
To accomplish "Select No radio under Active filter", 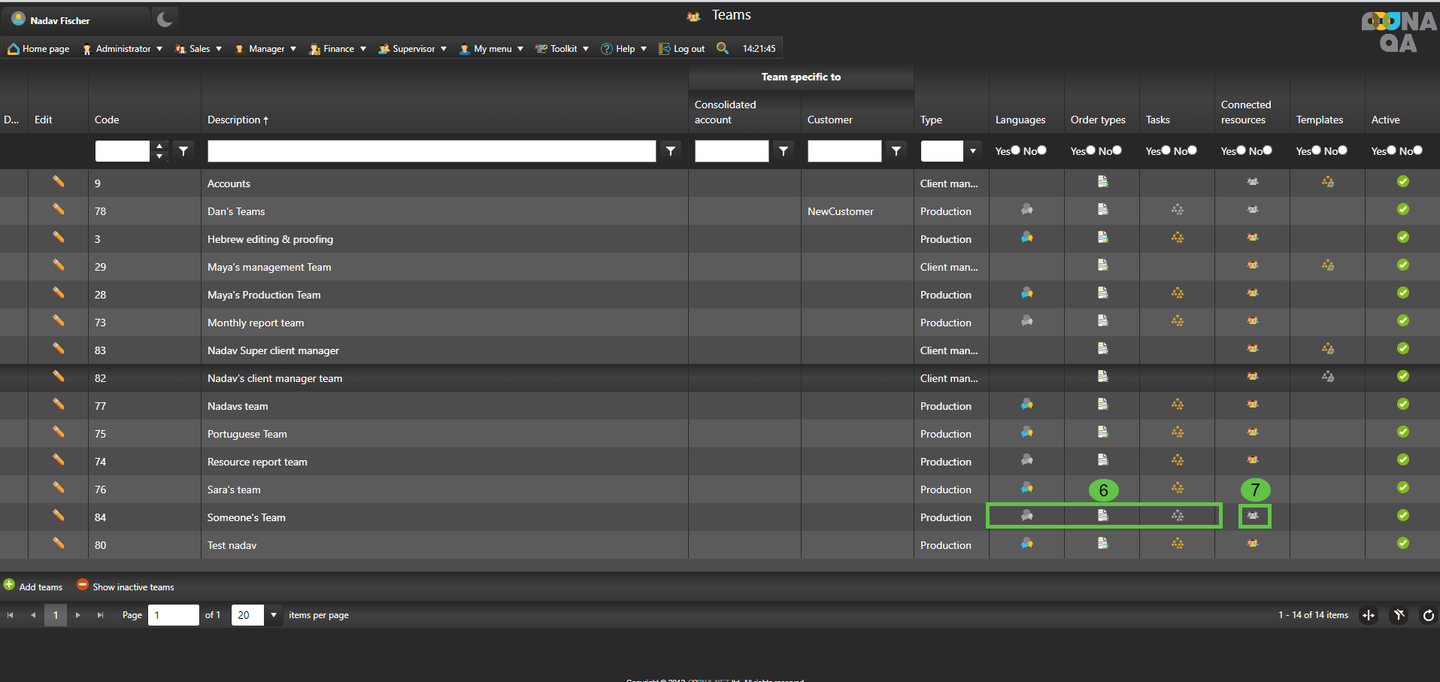I will (x=1417, y=151).
